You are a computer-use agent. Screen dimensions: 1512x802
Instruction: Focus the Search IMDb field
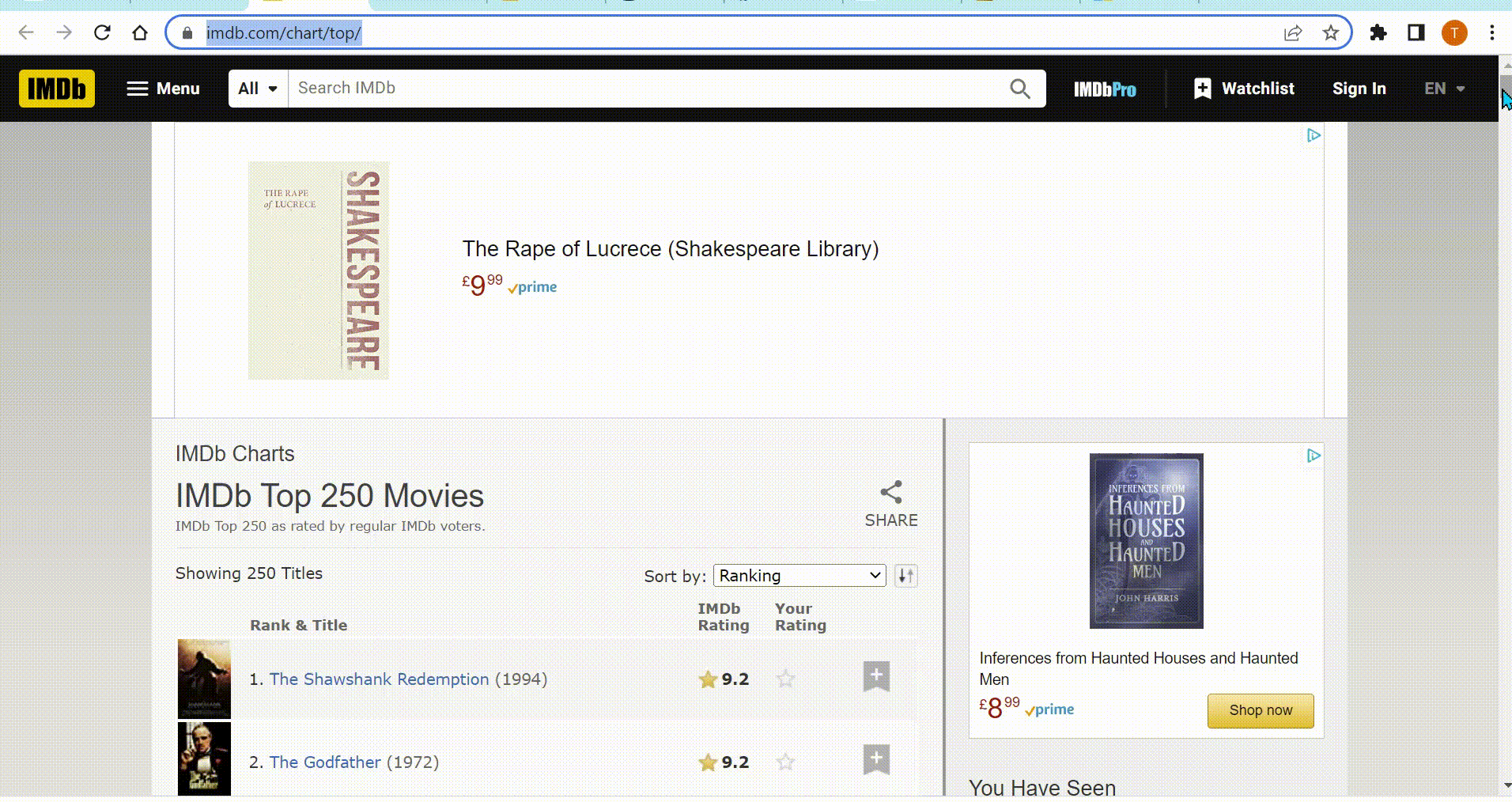click(x=648, y=89)
